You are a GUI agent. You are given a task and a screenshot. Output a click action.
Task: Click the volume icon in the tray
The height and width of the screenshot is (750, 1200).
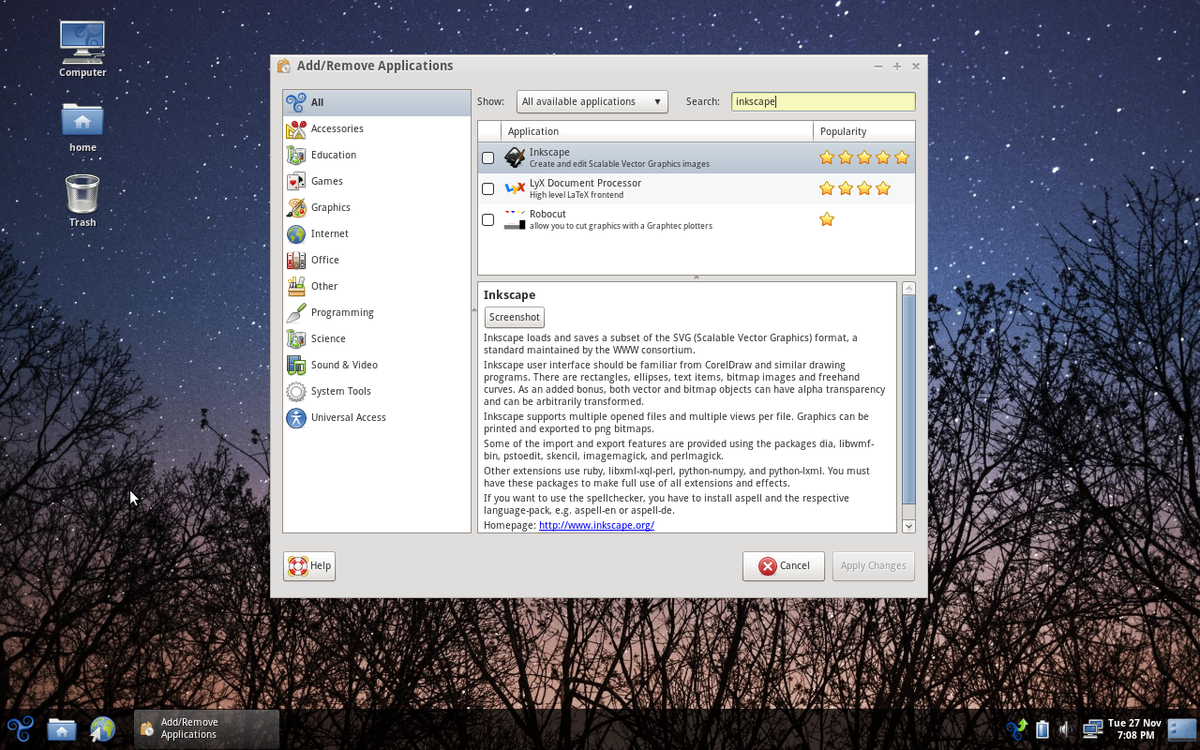(x=1066, y=729)
